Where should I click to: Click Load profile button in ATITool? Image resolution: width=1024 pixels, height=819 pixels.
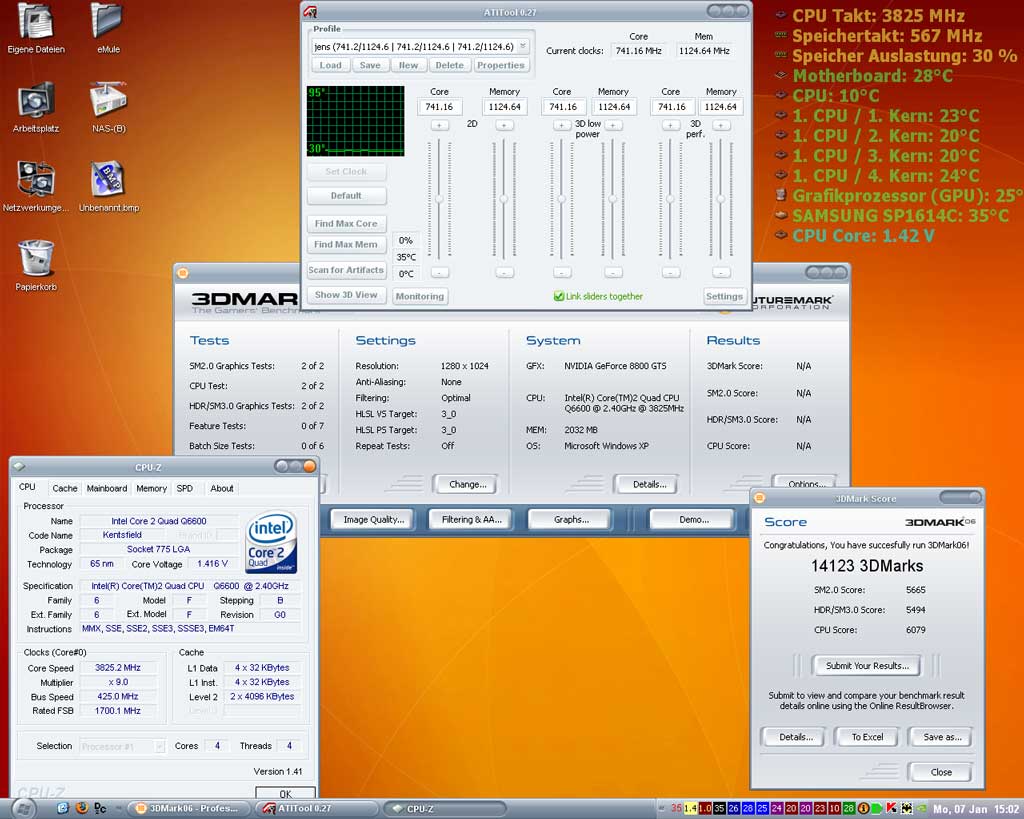[330, 65]
